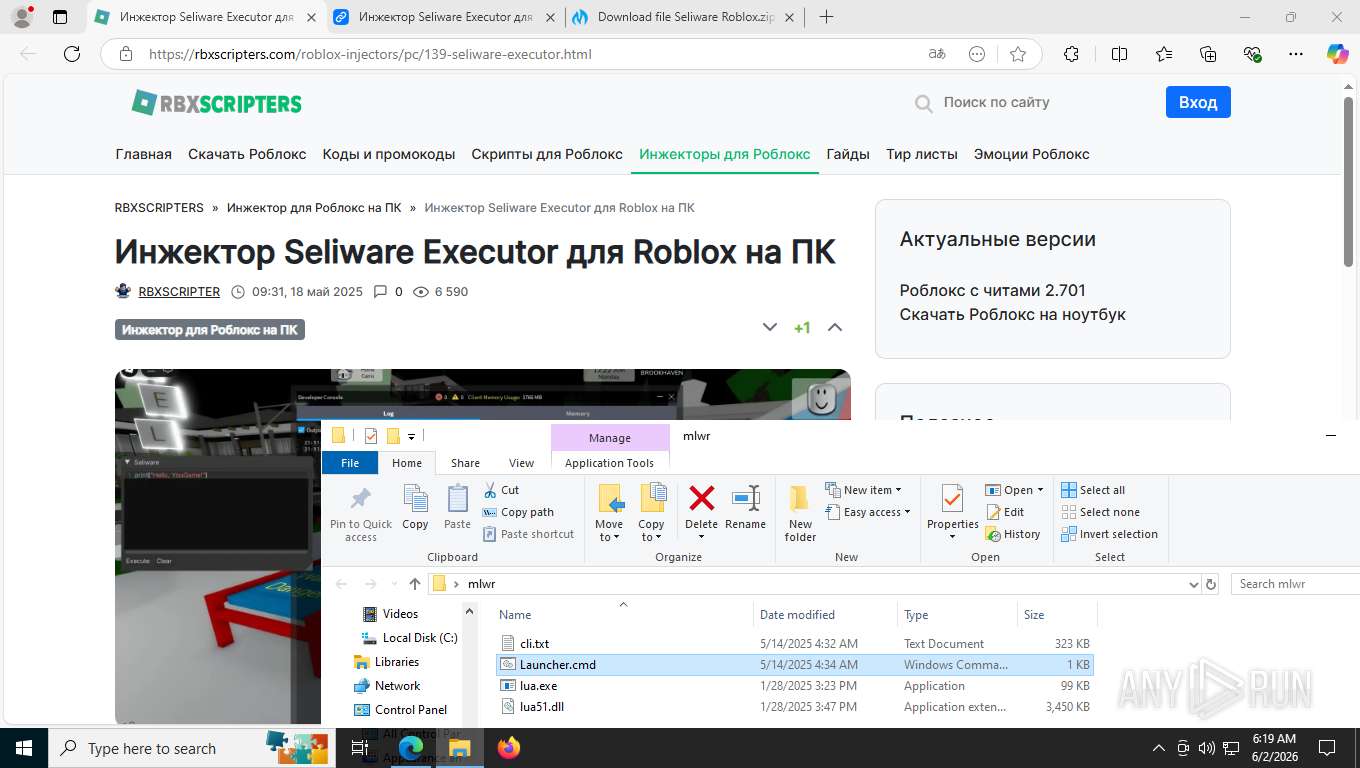The height and width of the screenshot is (768, 1360).
Task: Open the Гайды menu item
Action: coord(848,154)
